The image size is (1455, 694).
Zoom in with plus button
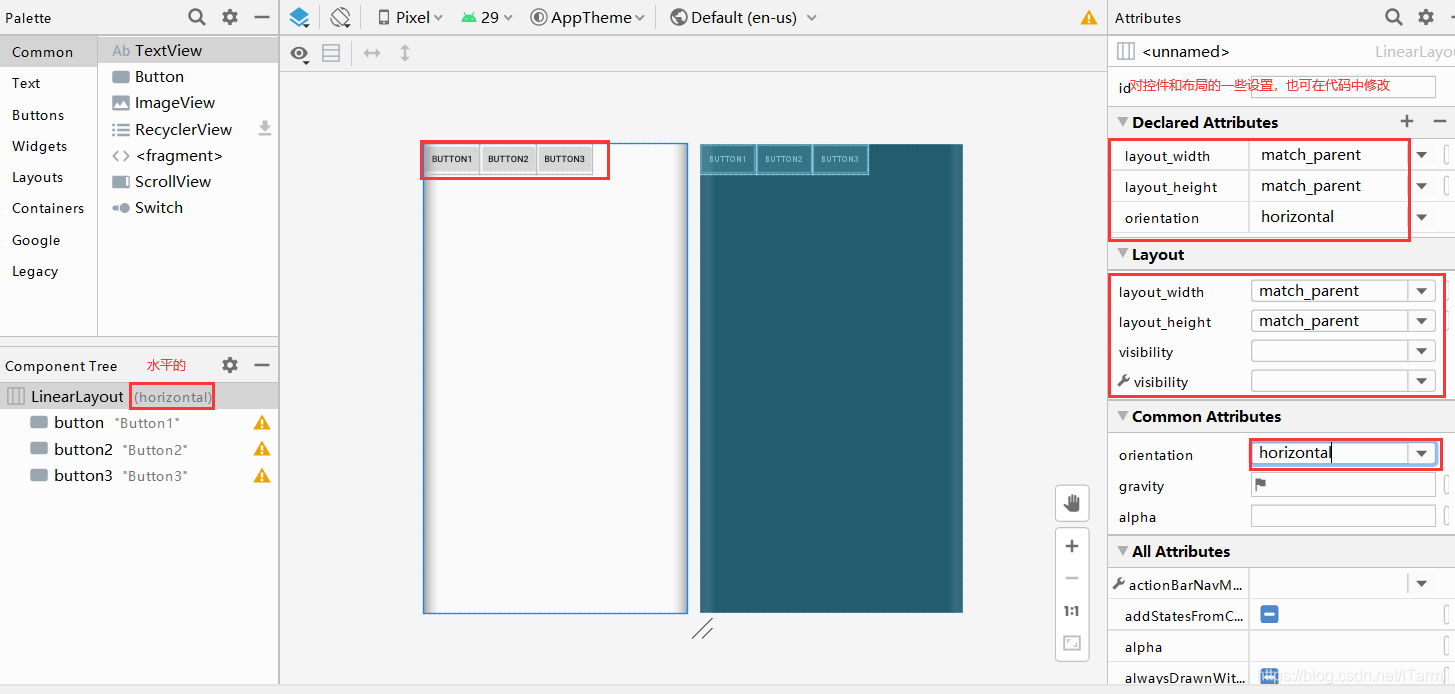point(1072,546)
